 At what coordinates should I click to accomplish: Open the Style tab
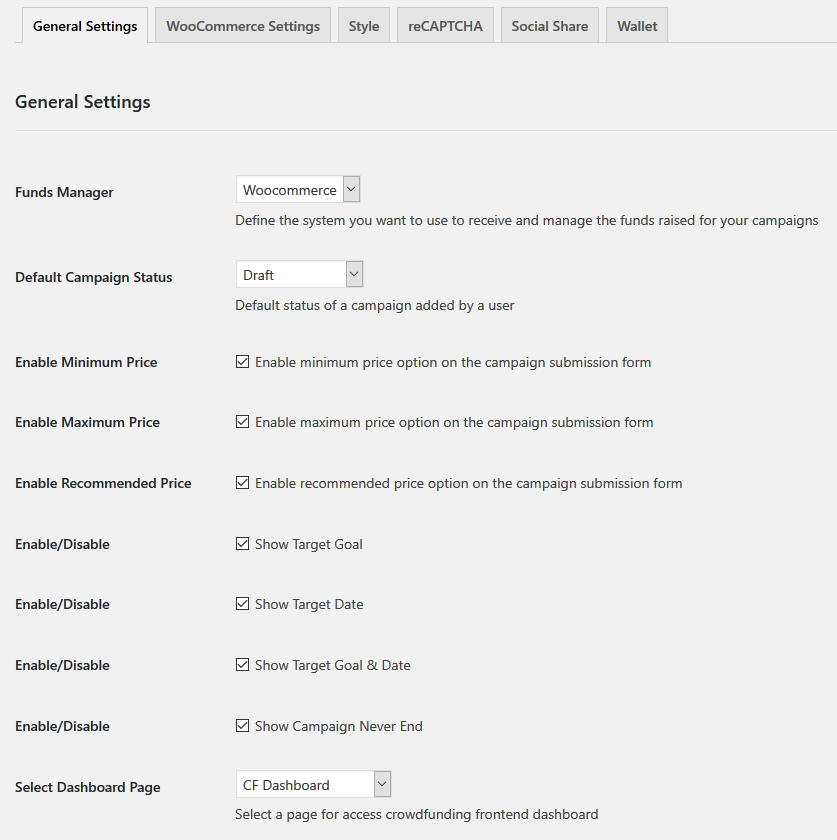click(x=363, y=25)
